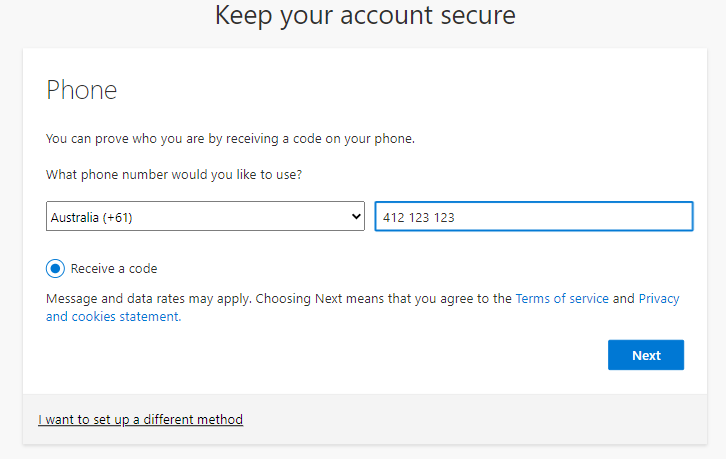
Task: Click the word 'Privacy' in the blue link
Action: click(x=658, y=298)
